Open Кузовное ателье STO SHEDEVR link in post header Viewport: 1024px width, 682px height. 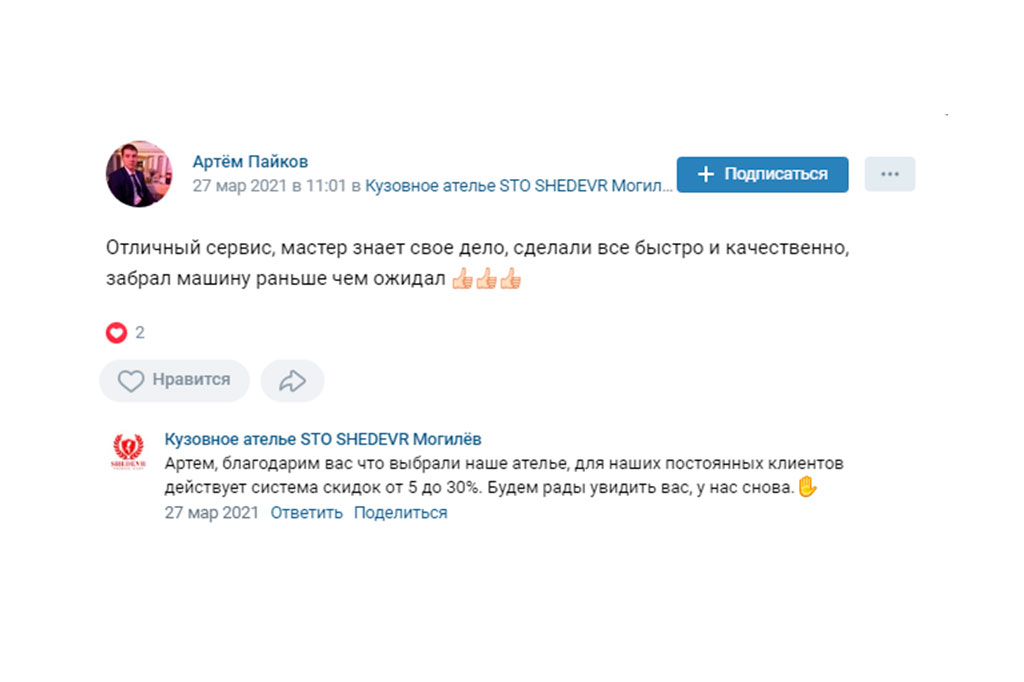[x=519, y=186]
